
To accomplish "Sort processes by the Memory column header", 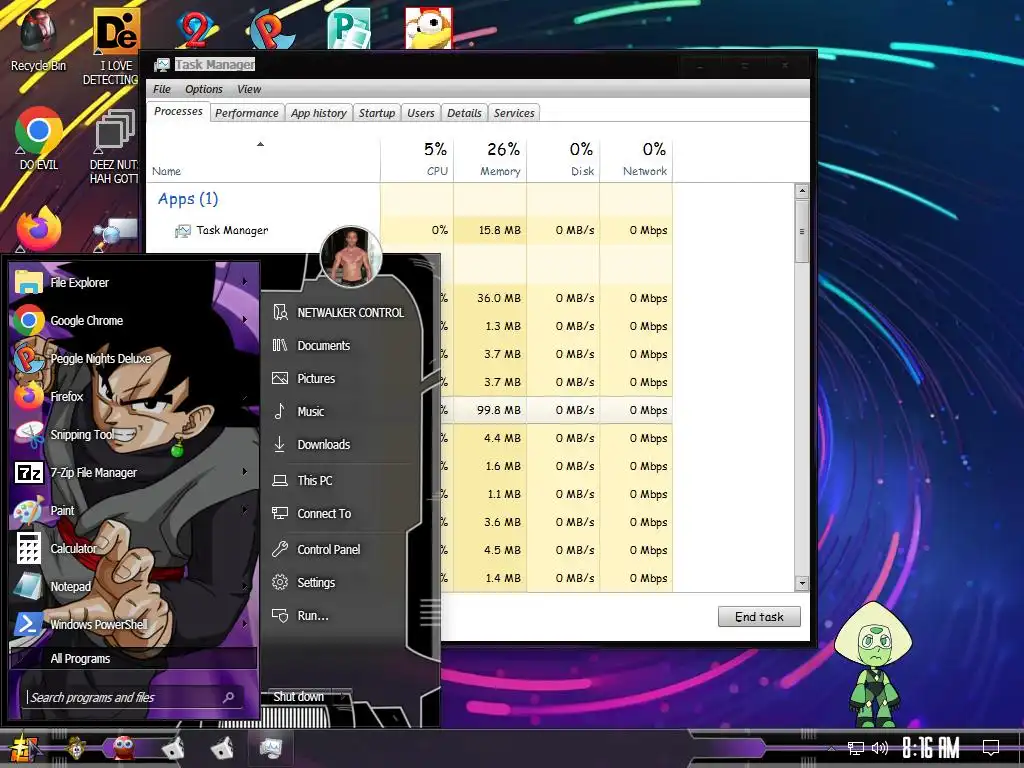I will 490,158.
